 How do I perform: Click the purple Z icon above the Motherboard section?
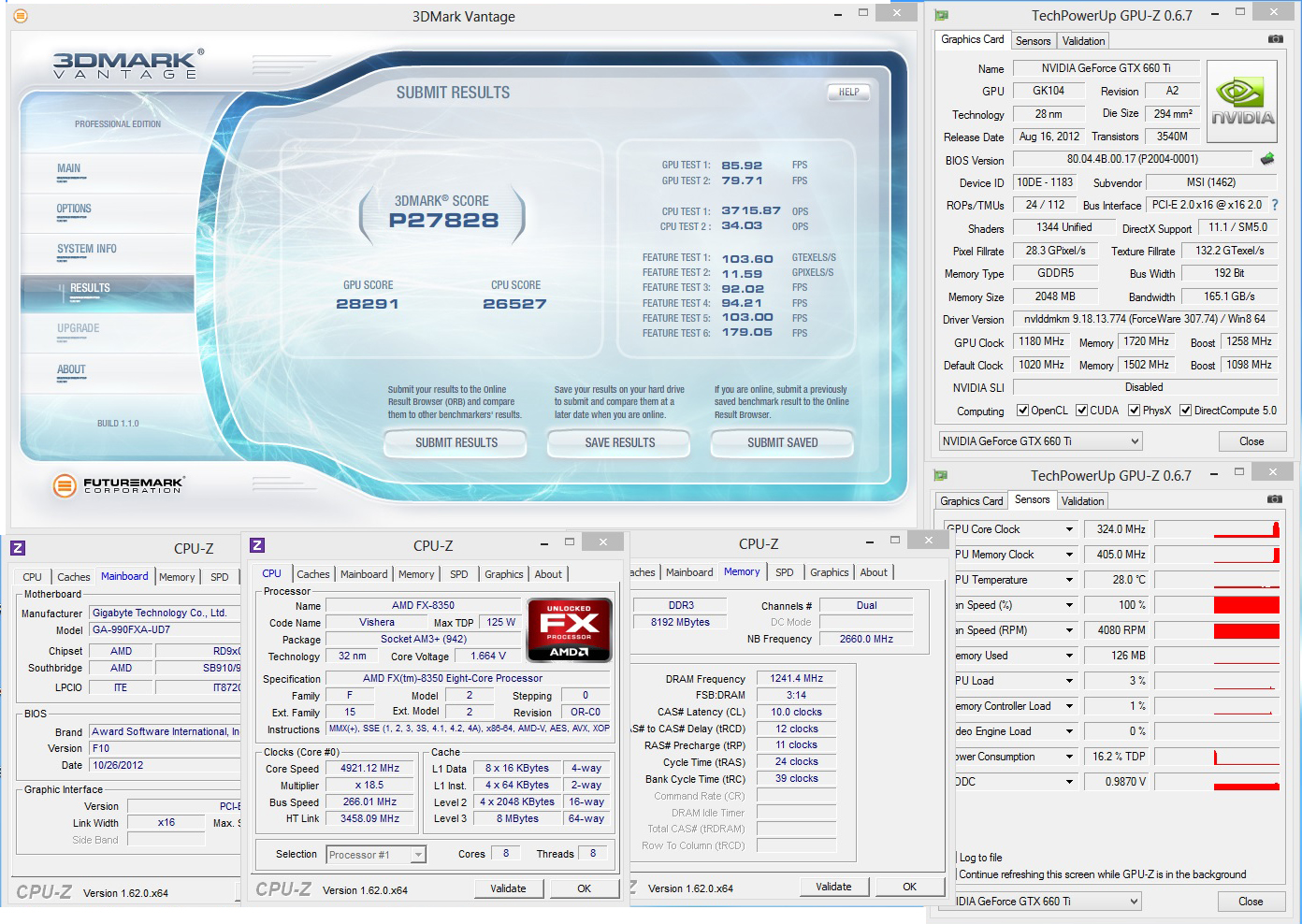tap(18, 548)
